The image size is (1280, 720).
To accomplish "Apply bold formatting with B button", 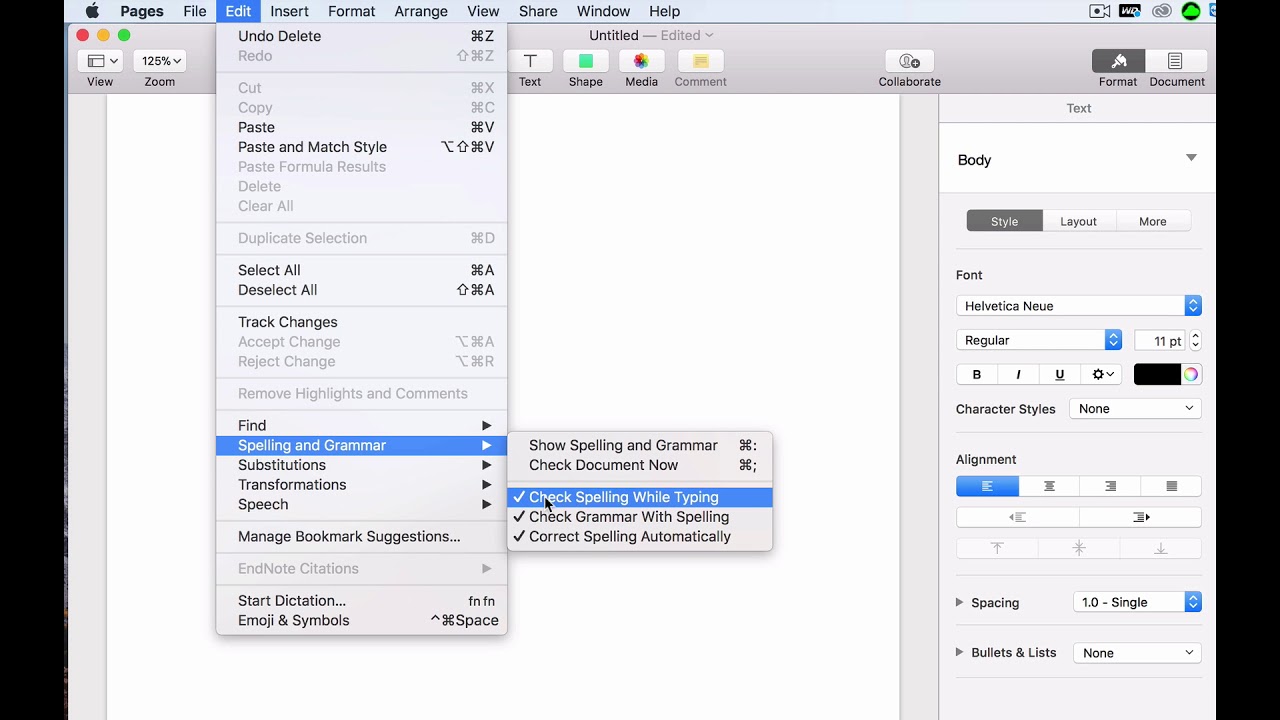I will click(977, 374).
